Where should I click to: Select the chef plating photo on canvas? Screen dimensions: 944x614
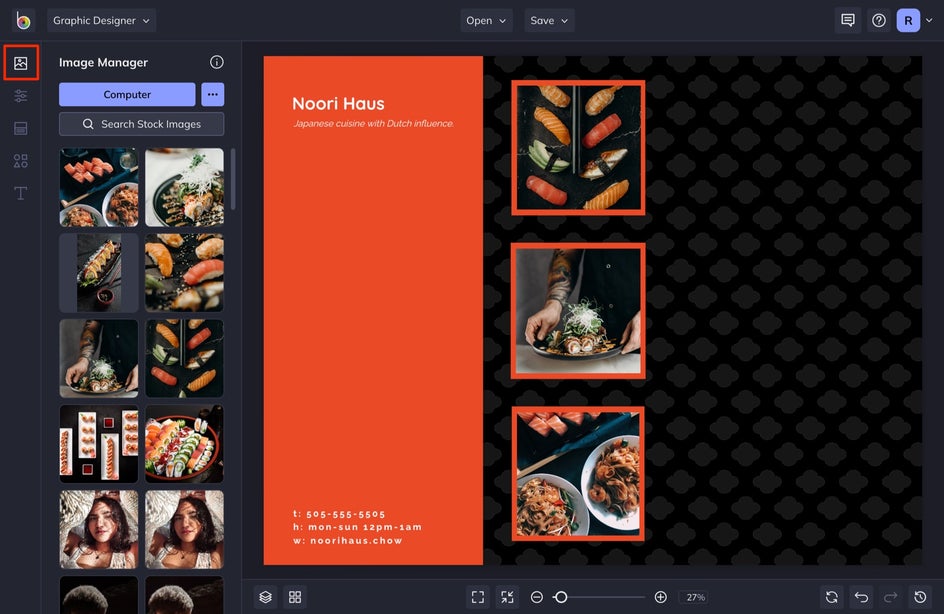click(578, 311)
